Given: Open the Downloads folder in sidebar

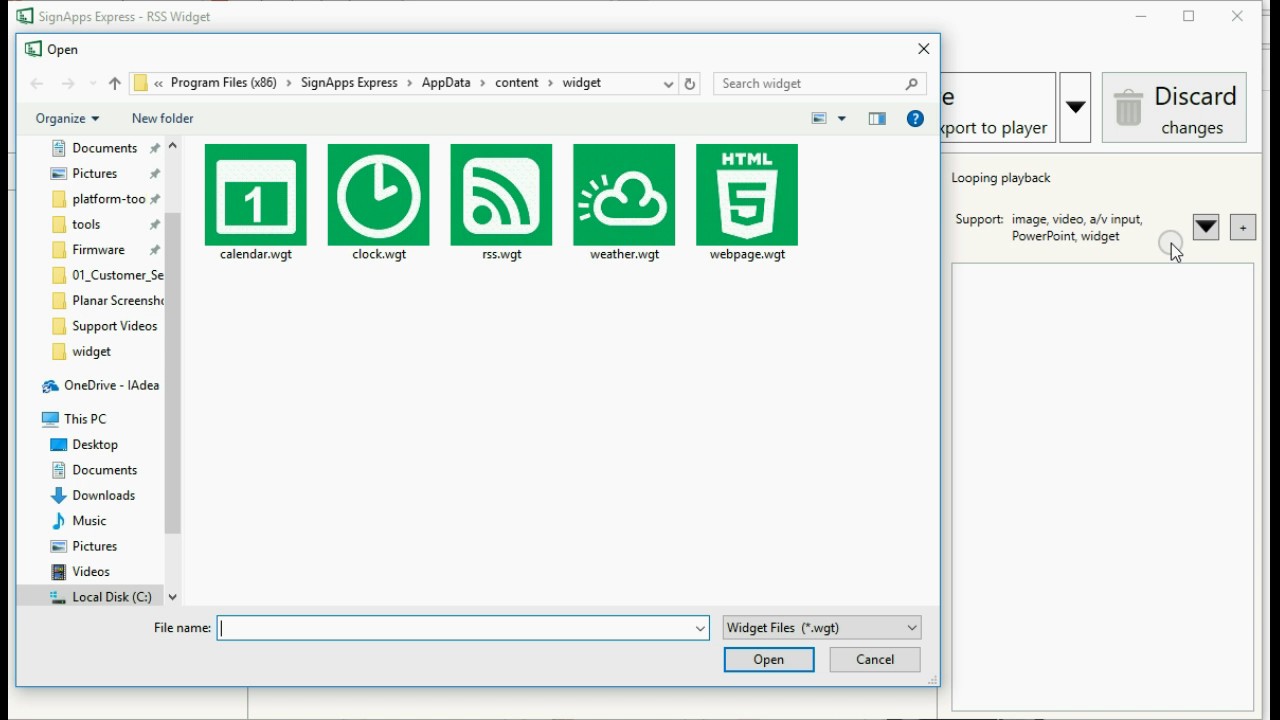Looking at the screenshot, I should pyautogui.click(x=103, y=495).
